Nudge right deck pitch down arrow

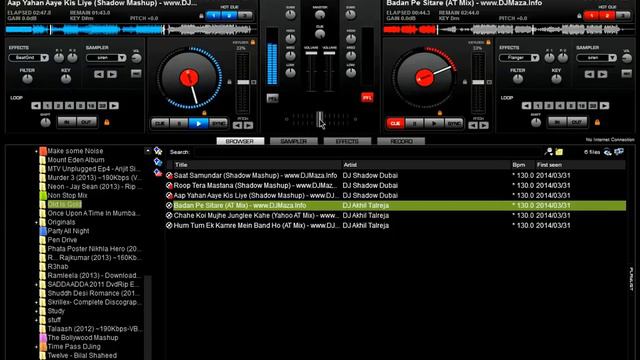473,125
